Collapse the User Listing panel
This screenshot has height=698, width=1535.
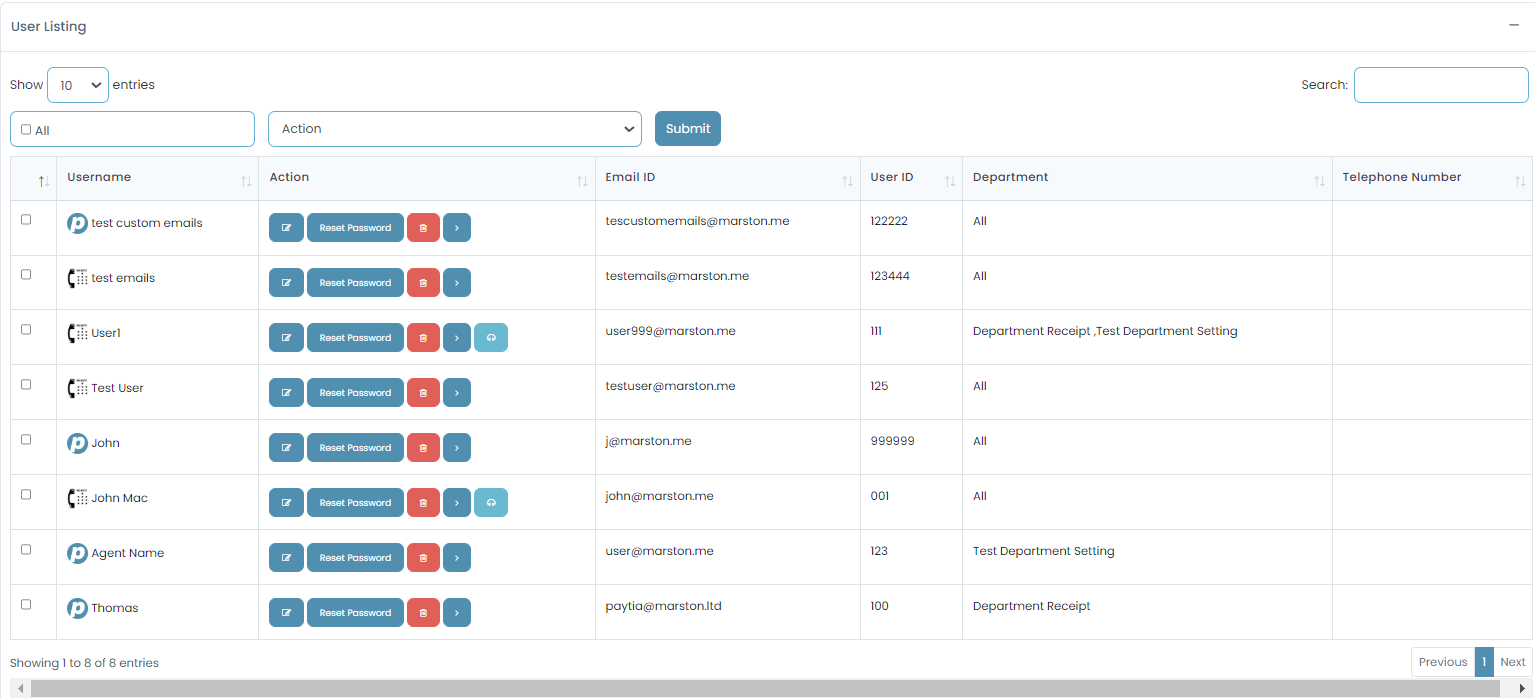click(x=1514, y=25)
